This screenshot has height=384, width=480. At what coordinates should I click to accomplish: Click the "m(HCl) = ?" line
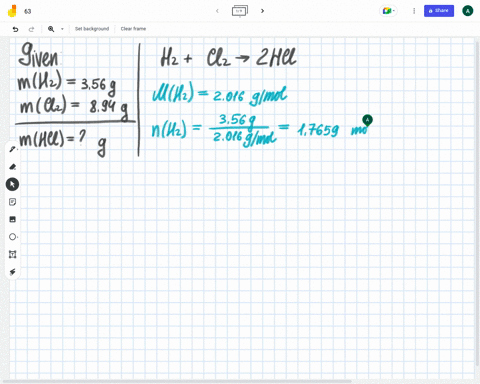(52, 139)
